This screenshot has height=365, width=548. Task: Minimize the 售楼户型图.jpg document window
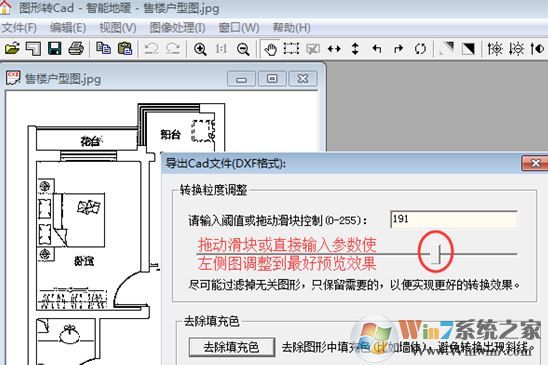pos(241,79)
